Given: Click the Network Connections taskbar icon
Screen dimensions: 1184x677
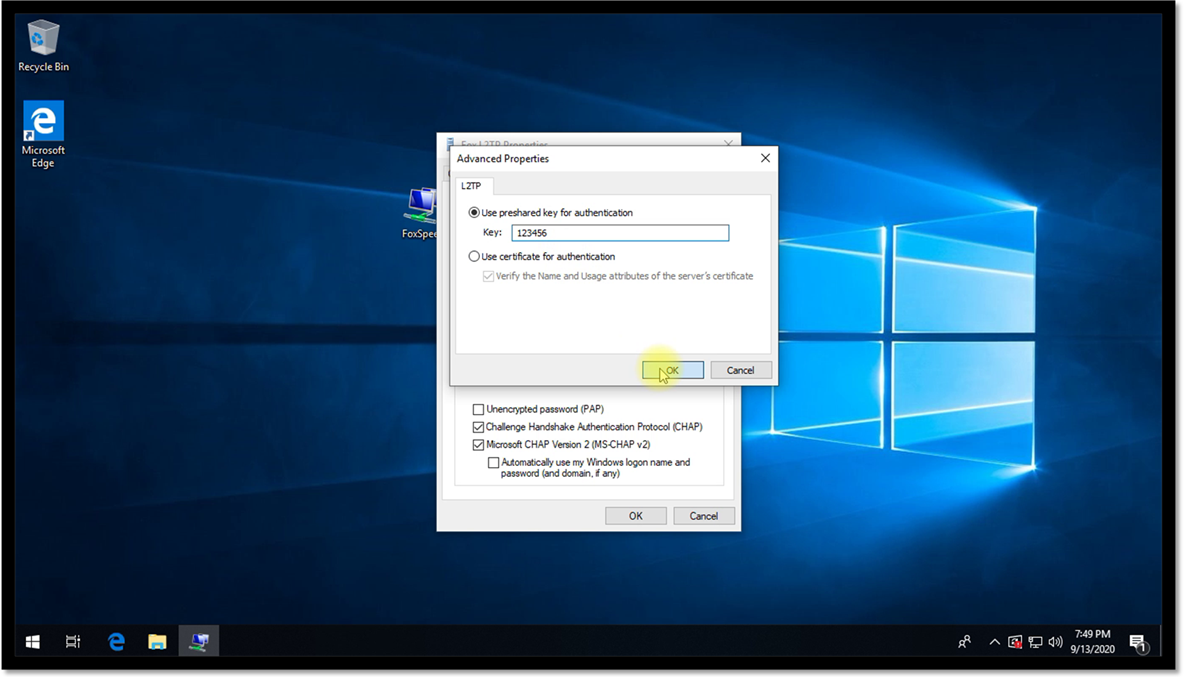Looking at the screenshot, I should [199, 641].
